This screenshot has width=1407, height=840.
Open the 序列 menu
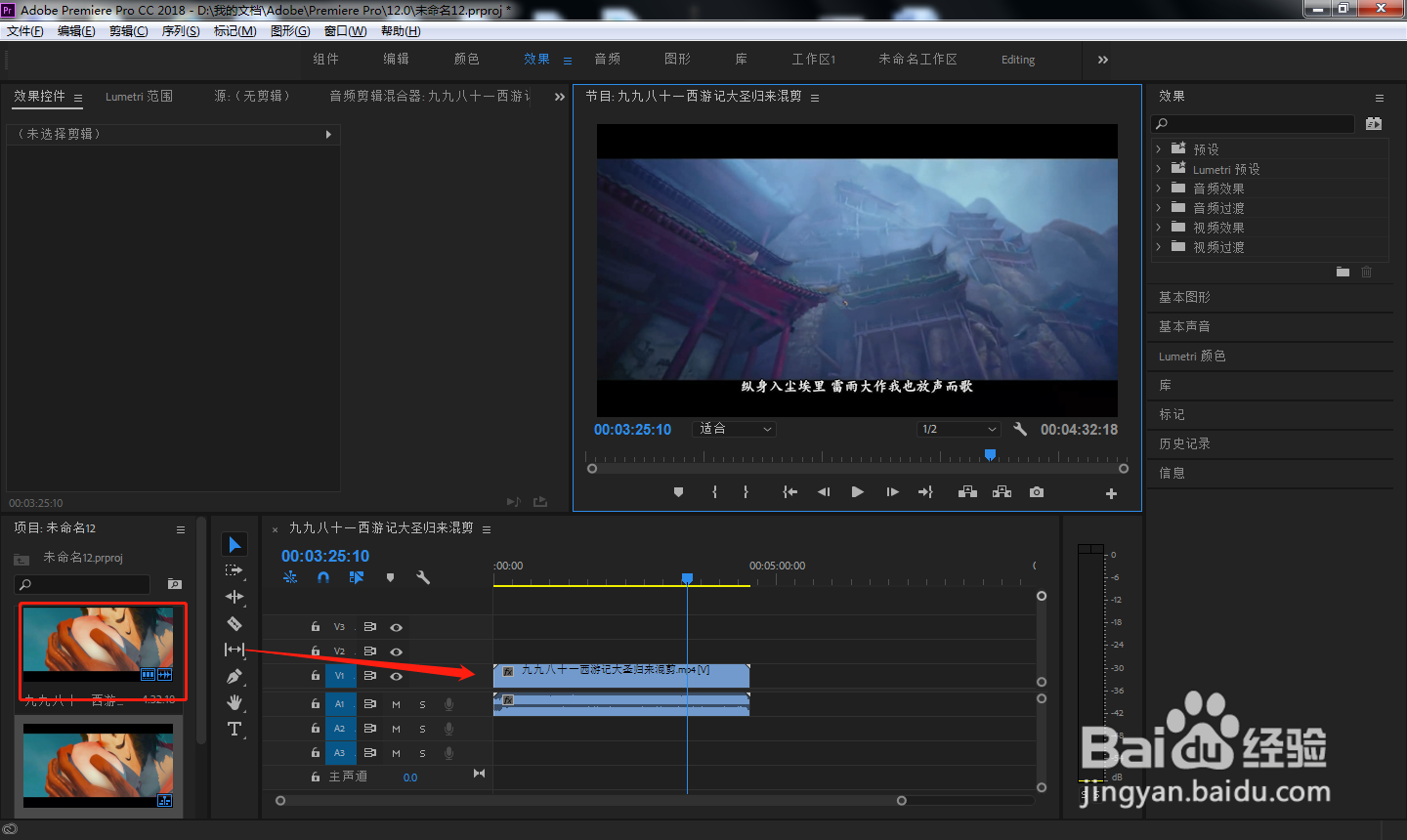point(181,31)
